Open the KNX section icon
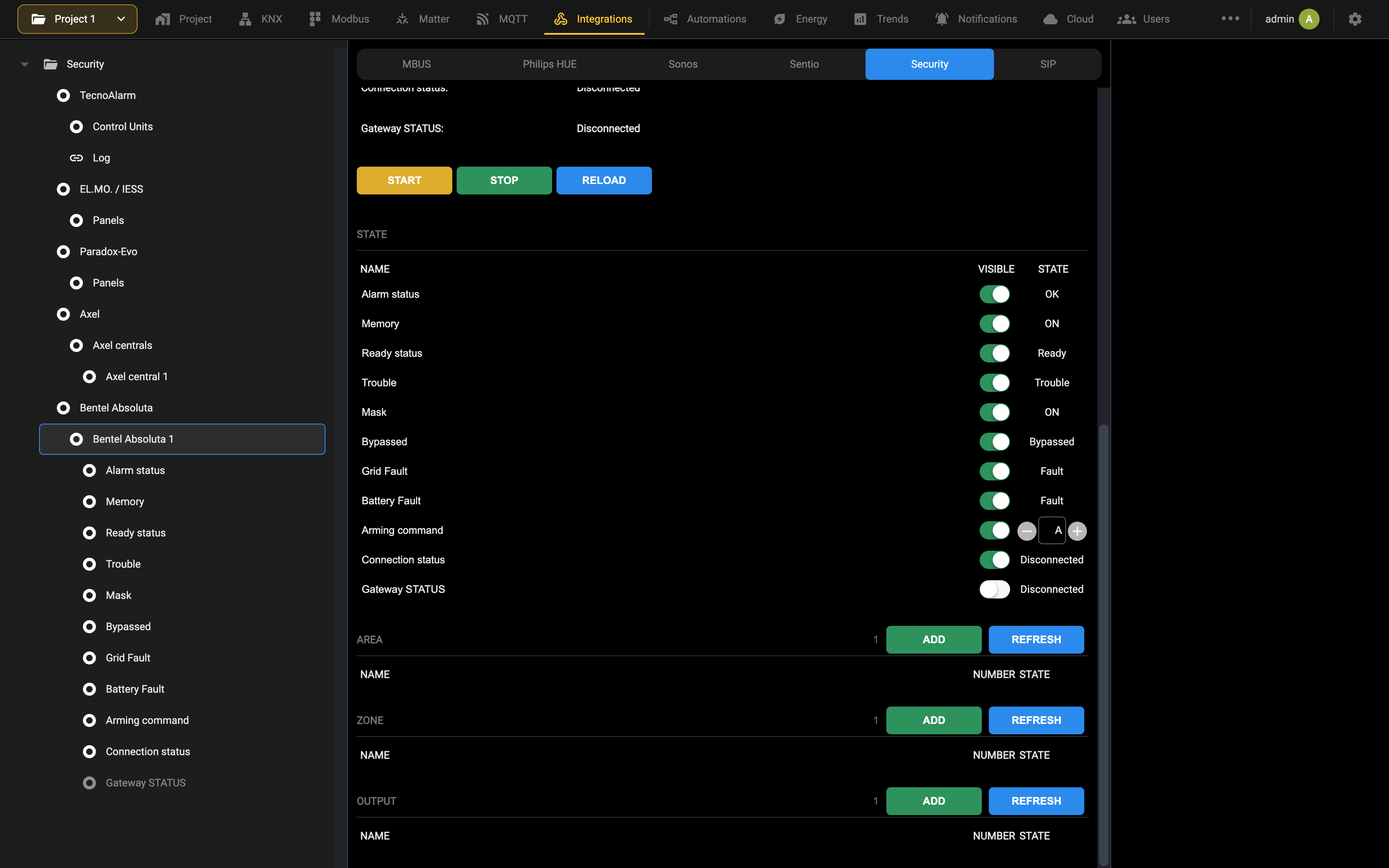 (245, 19)
